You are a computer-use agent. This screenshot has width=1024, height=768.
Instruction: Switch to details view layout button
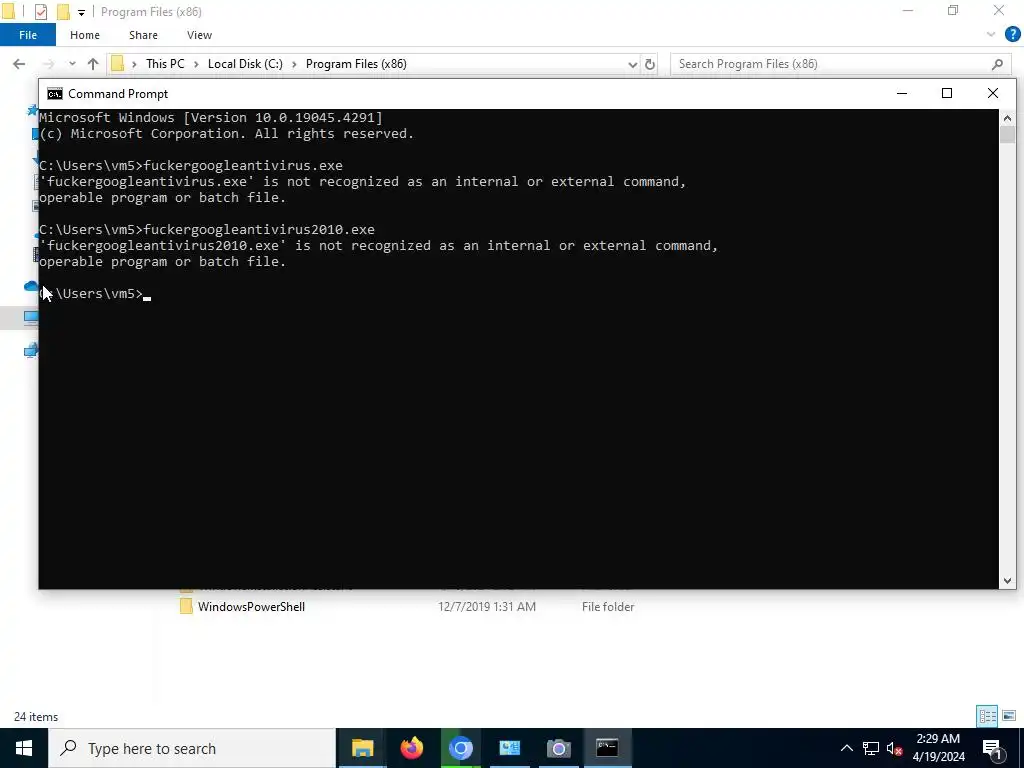pyautogui.click(x=987, y=716)
